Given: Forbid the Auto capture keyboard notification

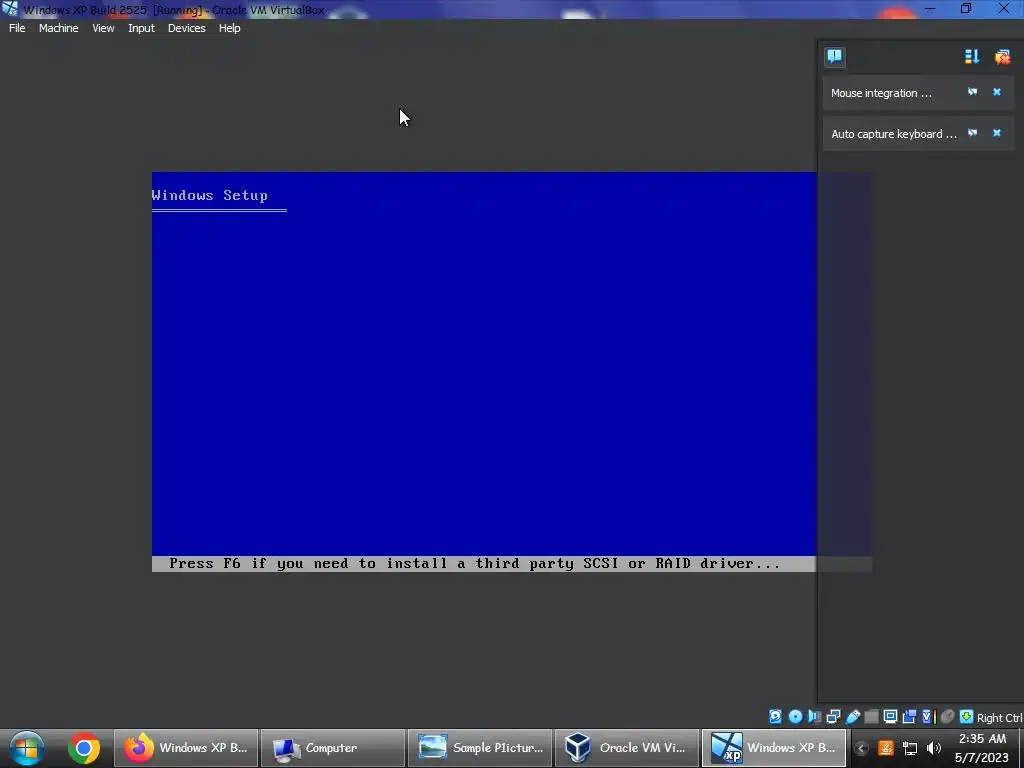Looking at the screenshot, I should [x=972, y=133].
